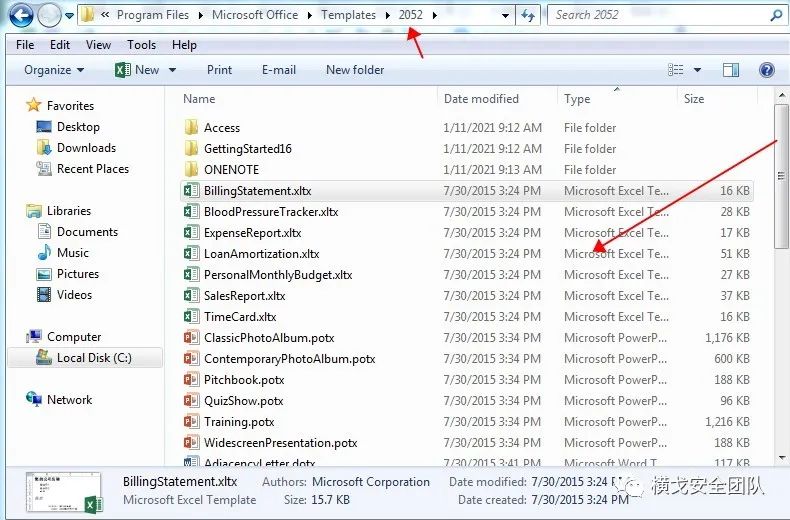Image resolution: width=790 pixels, height=520 pixels.
Task: Click the search magnifier icon
Action: [776, 16]
